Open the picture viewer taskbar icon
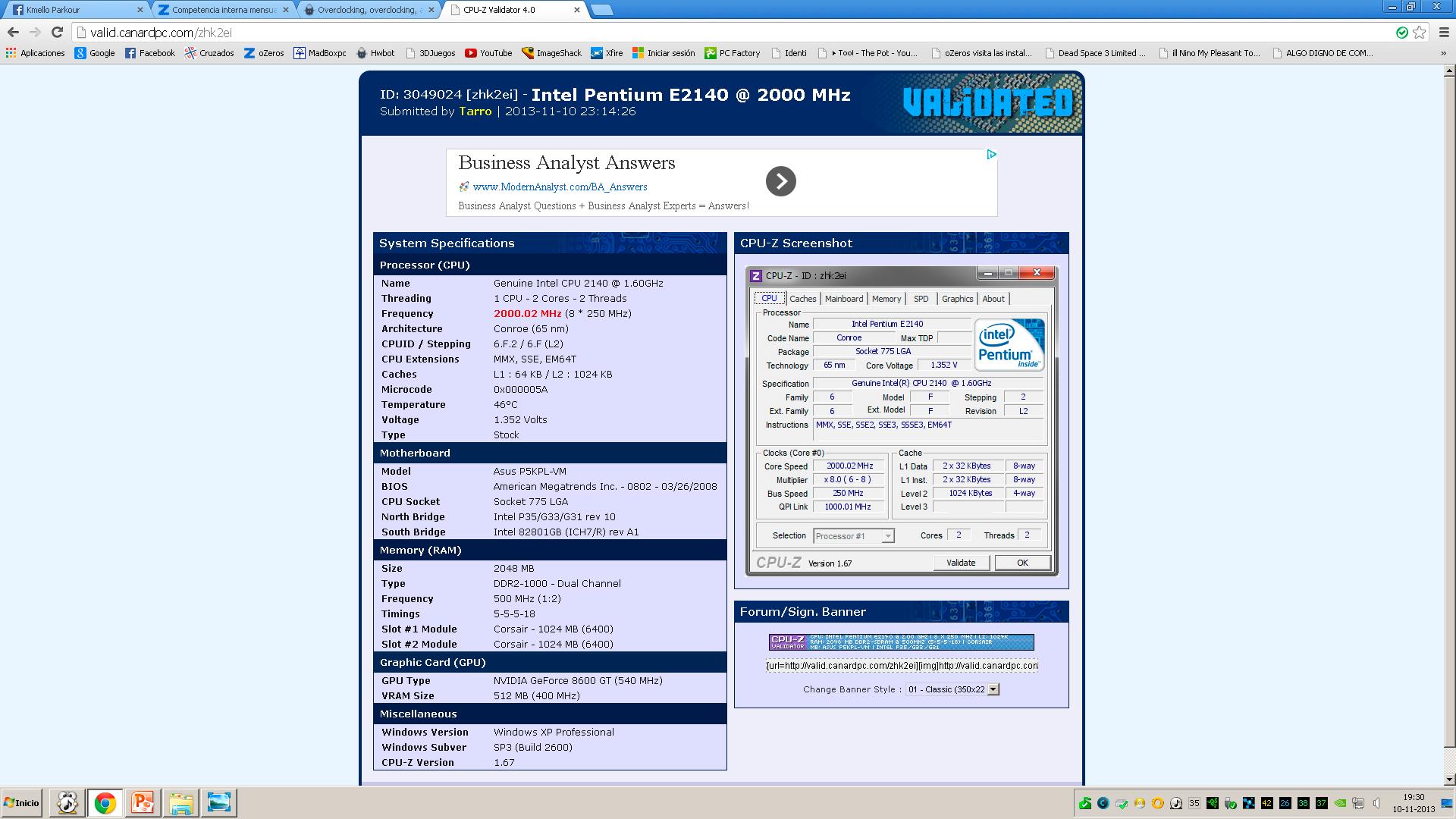This screenshot has height=819, width=1456. (x=218, y=803)
